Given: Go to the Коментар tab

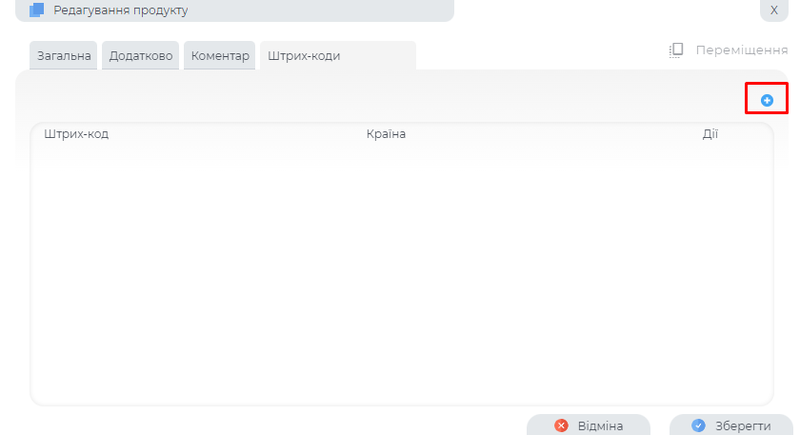Looking at the screenshot, I should pos(219,56).
